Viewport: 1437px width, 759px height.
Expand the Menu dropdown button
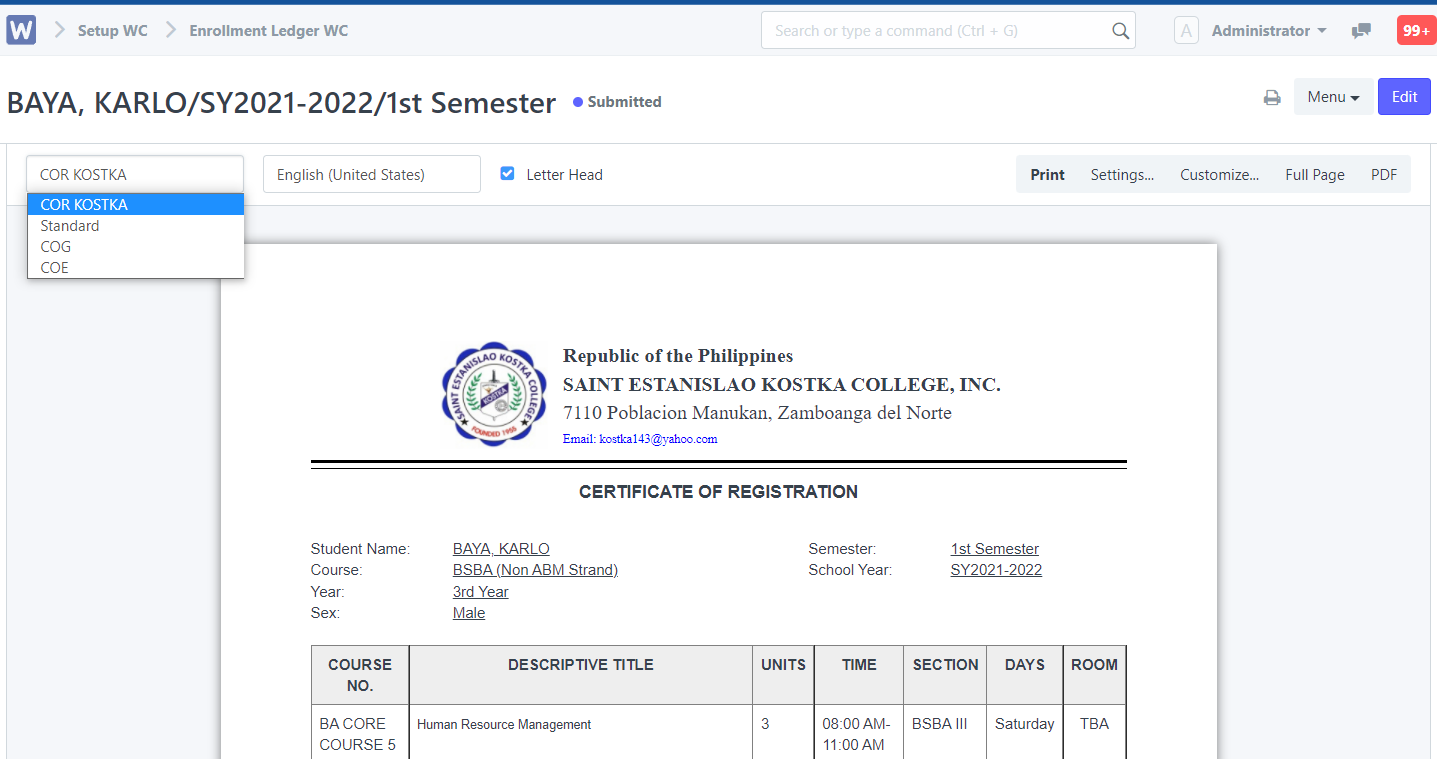[1333, 97]
